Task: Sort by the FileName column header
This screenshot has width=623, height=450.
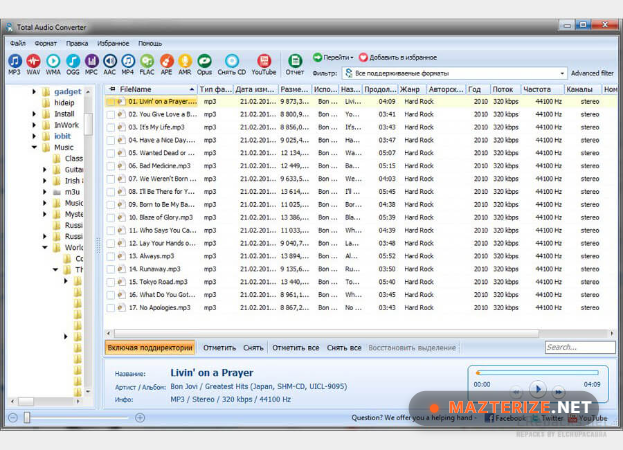Action: (x=151, y=89)
